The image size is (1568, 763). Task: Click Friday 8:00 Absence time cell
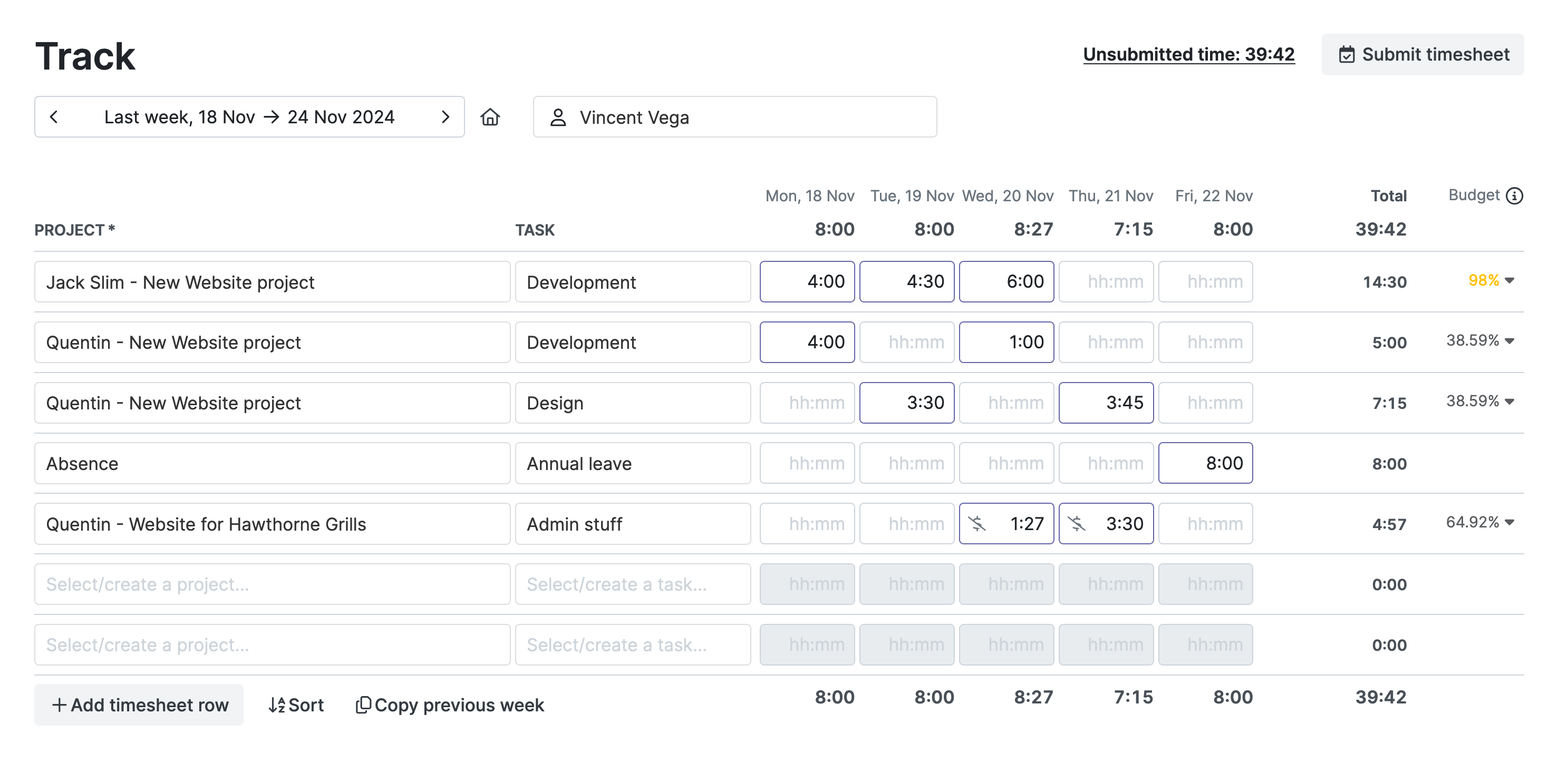pyautogui.click(x=1205, y=464)
